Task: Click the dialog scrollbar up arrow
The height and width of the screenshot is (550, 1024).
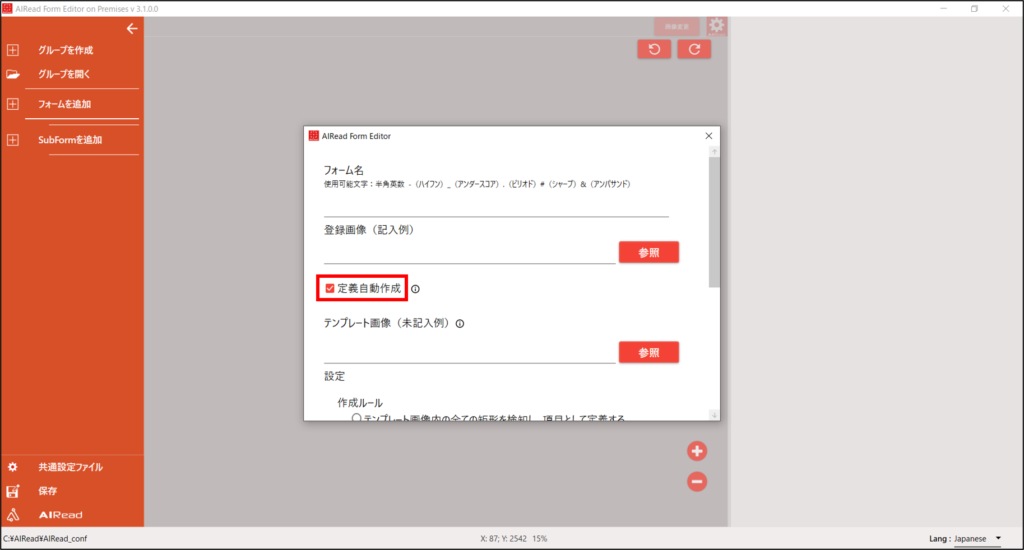Action: click(x=714, y=152)
